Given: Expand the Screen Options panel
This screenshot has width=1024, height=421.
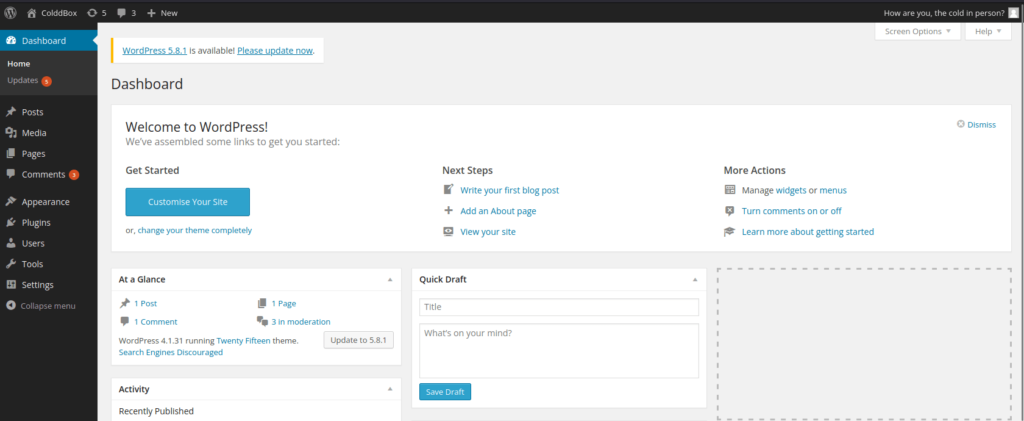Looking at the screenshot, I should pos(918,31).
